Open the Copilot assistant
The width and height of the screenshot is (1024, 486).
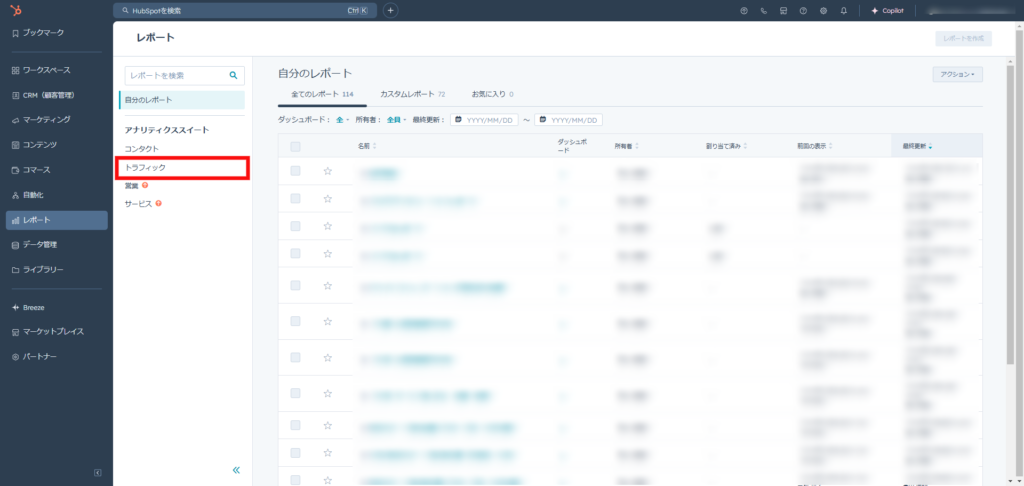(x=888, y=10)
